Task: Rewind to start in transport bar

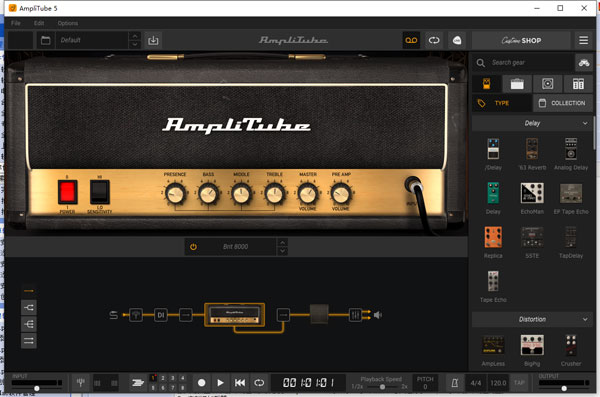Action: (x=240, y=383)
